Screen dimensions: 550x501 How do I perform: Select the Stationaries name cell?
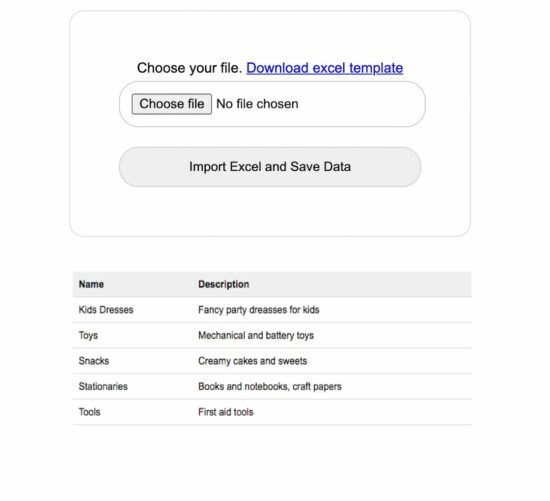click(103, 386)
